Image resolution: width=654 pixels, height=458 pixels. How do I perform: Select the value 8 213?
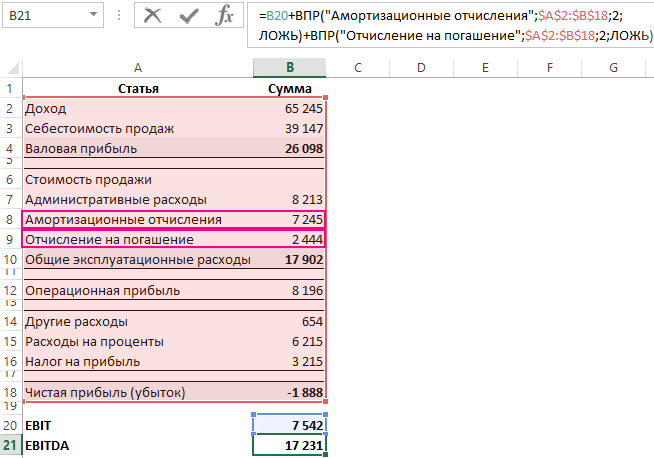(289, 199)
